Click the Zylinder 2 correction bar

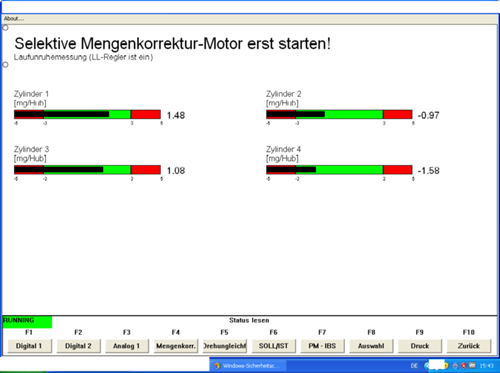coord(339,115)
